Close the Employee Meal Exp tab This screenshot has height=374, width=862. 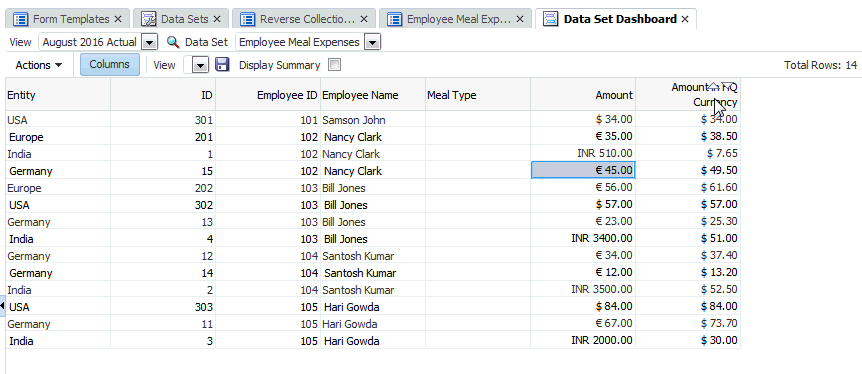pyautogui.click(x=520, y=19)
